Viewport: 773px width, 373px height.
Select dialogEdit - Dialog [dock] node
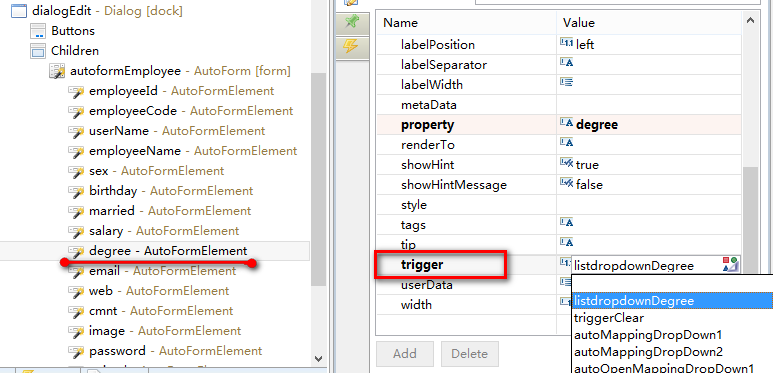pyautogui.click(x=106, y=11)
